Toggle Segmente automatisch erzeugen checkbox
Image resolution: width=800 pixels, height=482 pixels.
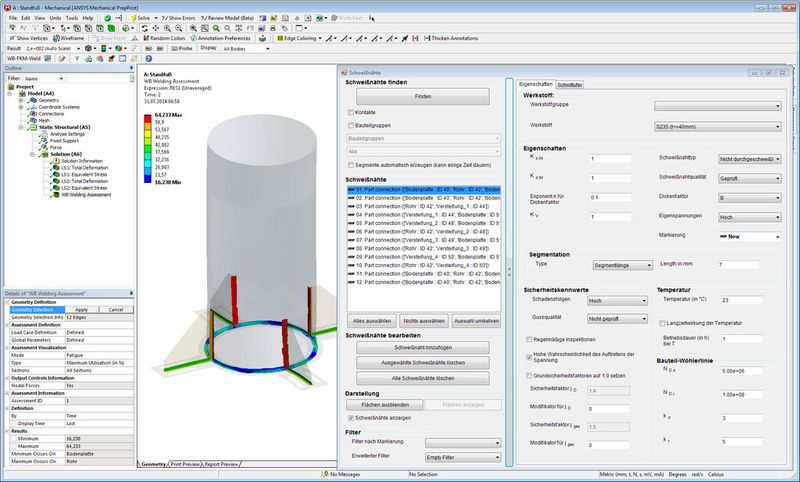tap(351, 165)
